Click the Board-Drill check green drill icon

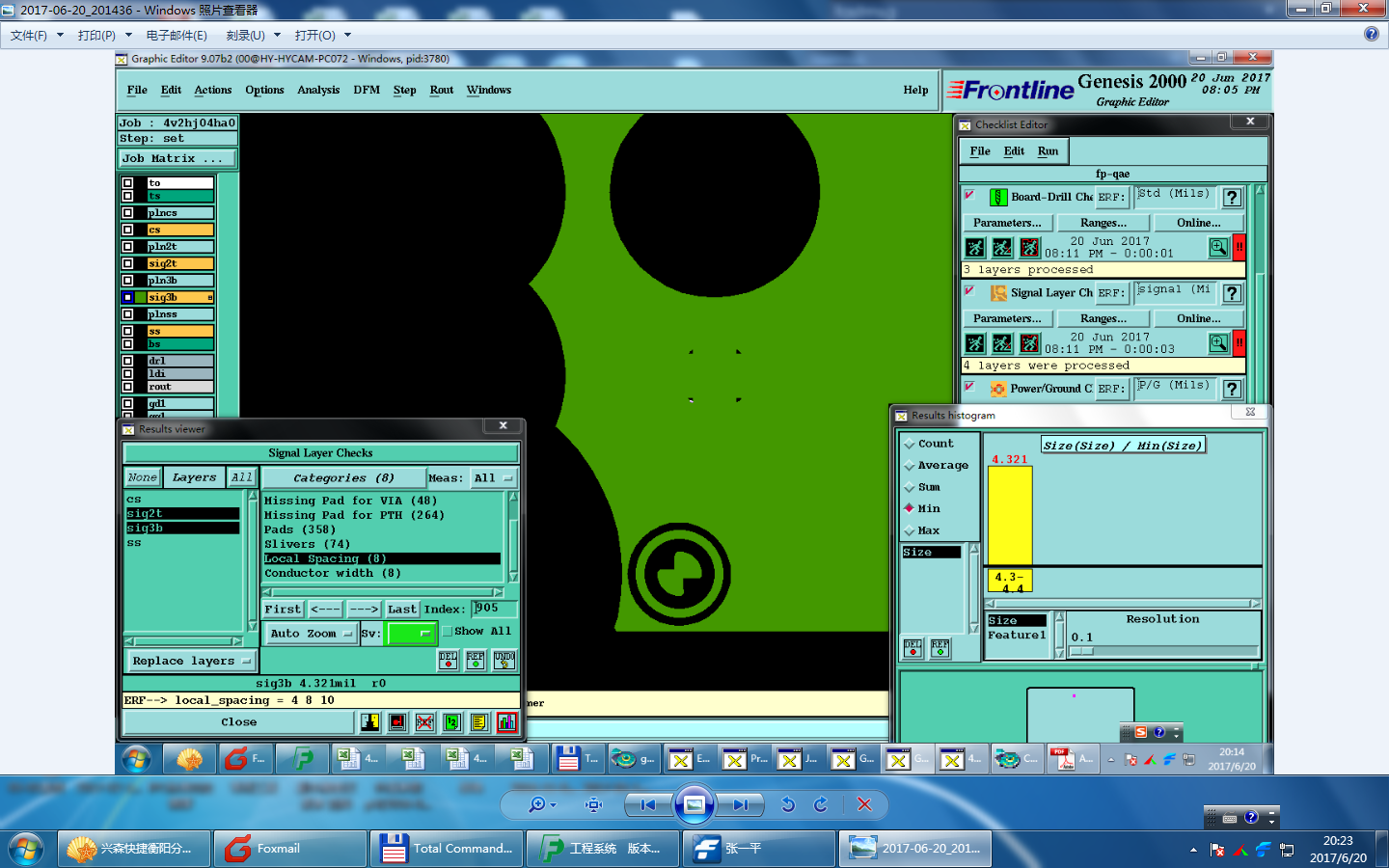click(998, 197)
